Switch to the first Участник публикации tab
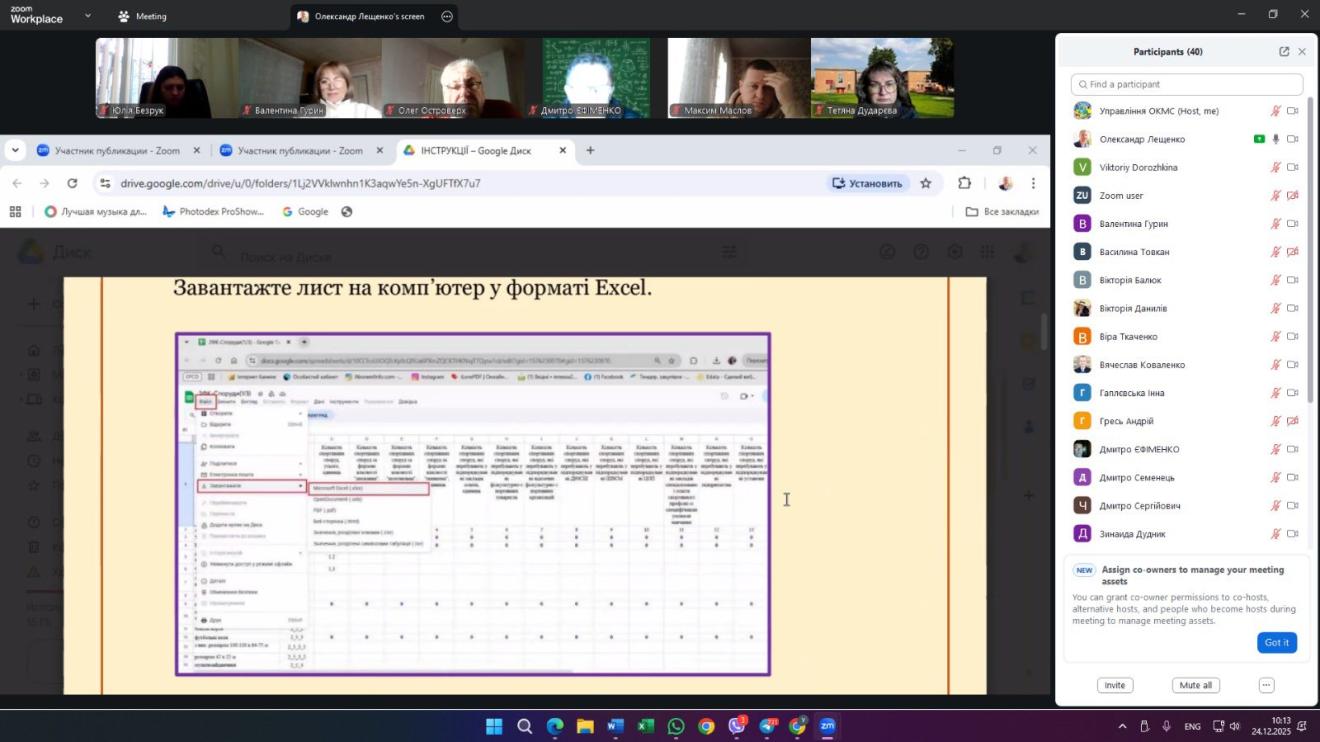 [x=117, y=151]
